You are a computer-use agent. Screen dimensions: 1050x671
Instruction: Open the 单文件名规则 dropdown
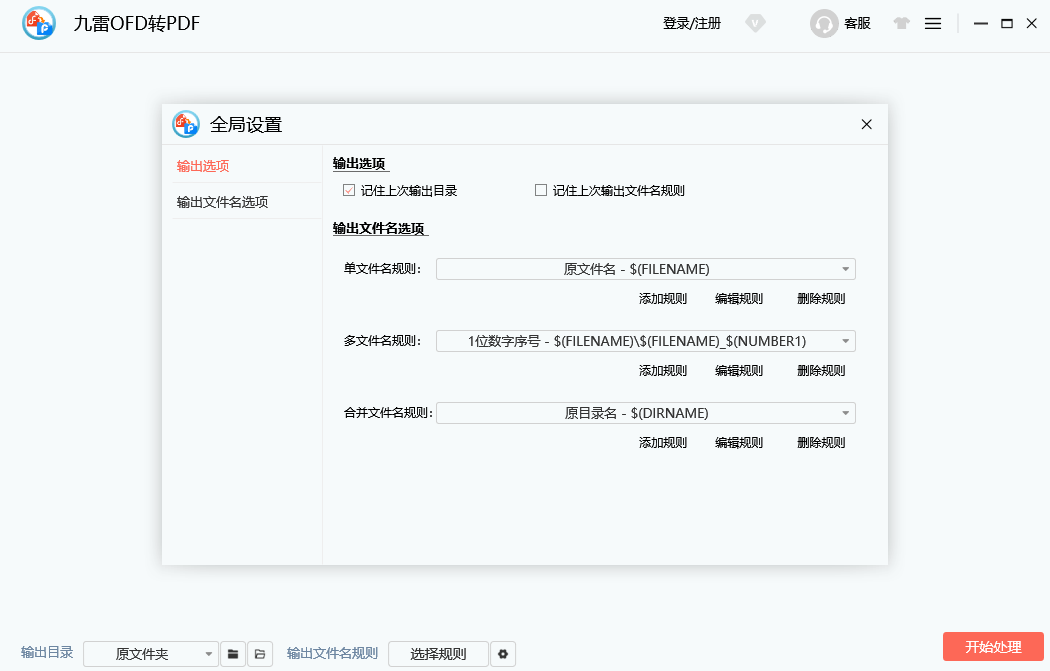(x=645, y=268)
